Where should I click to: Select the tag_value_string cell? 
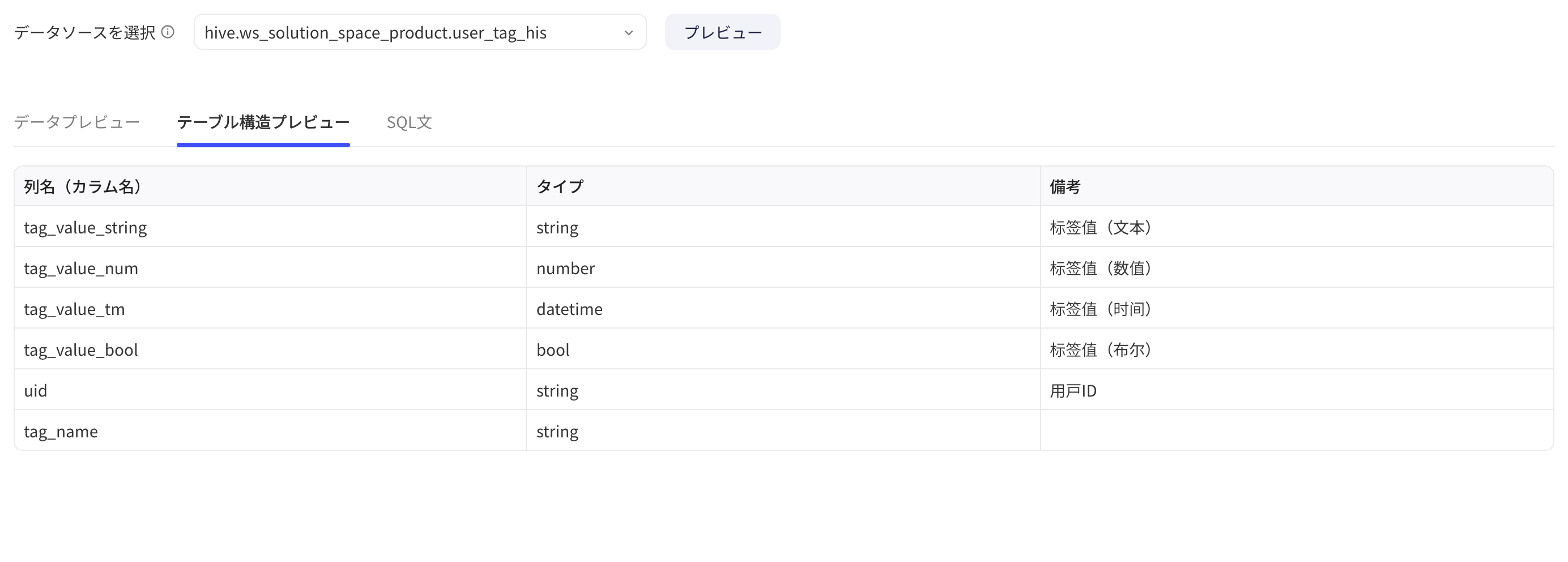[x=270, y=227]
